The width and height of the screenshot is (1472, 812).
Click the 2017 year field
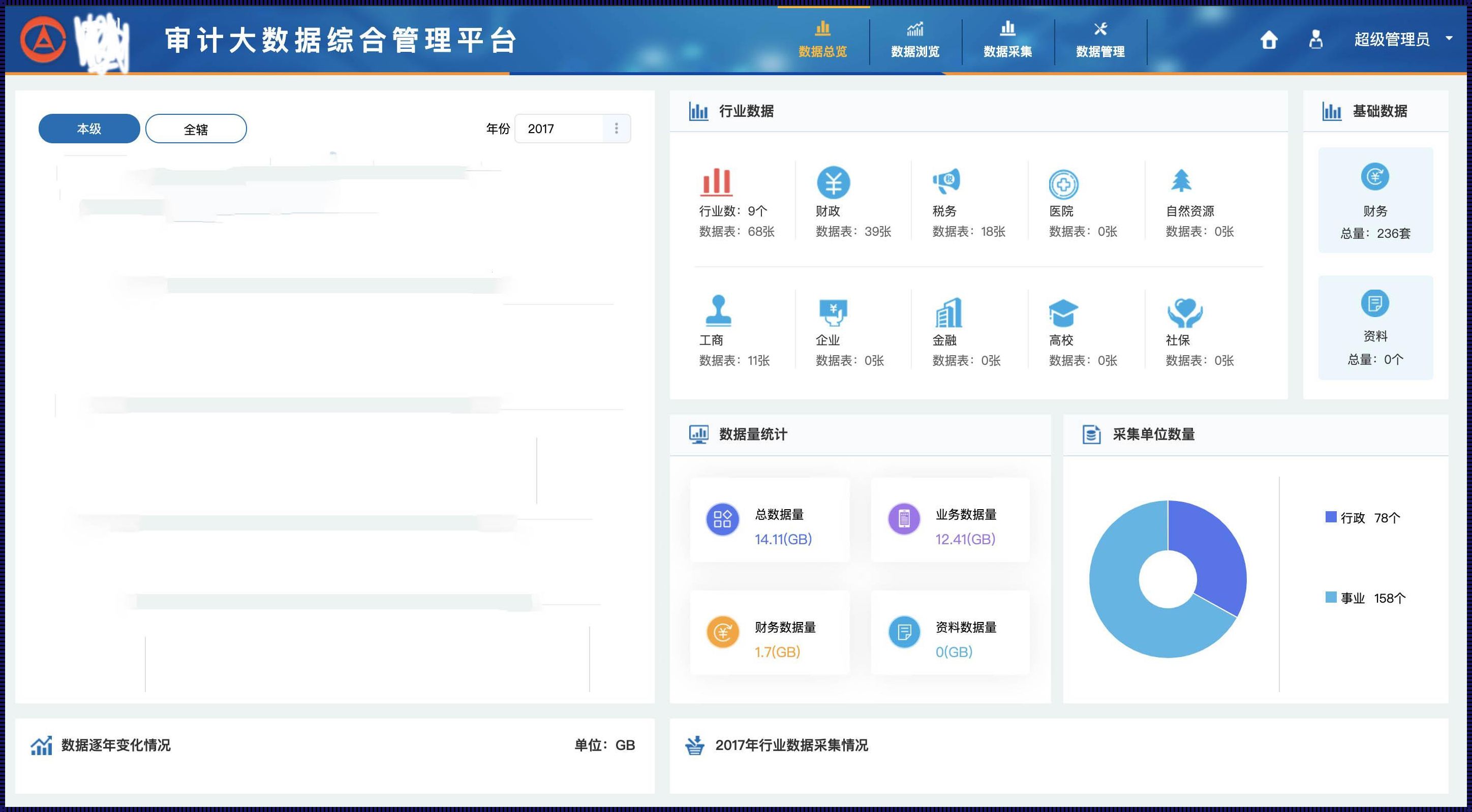[560, 129]
